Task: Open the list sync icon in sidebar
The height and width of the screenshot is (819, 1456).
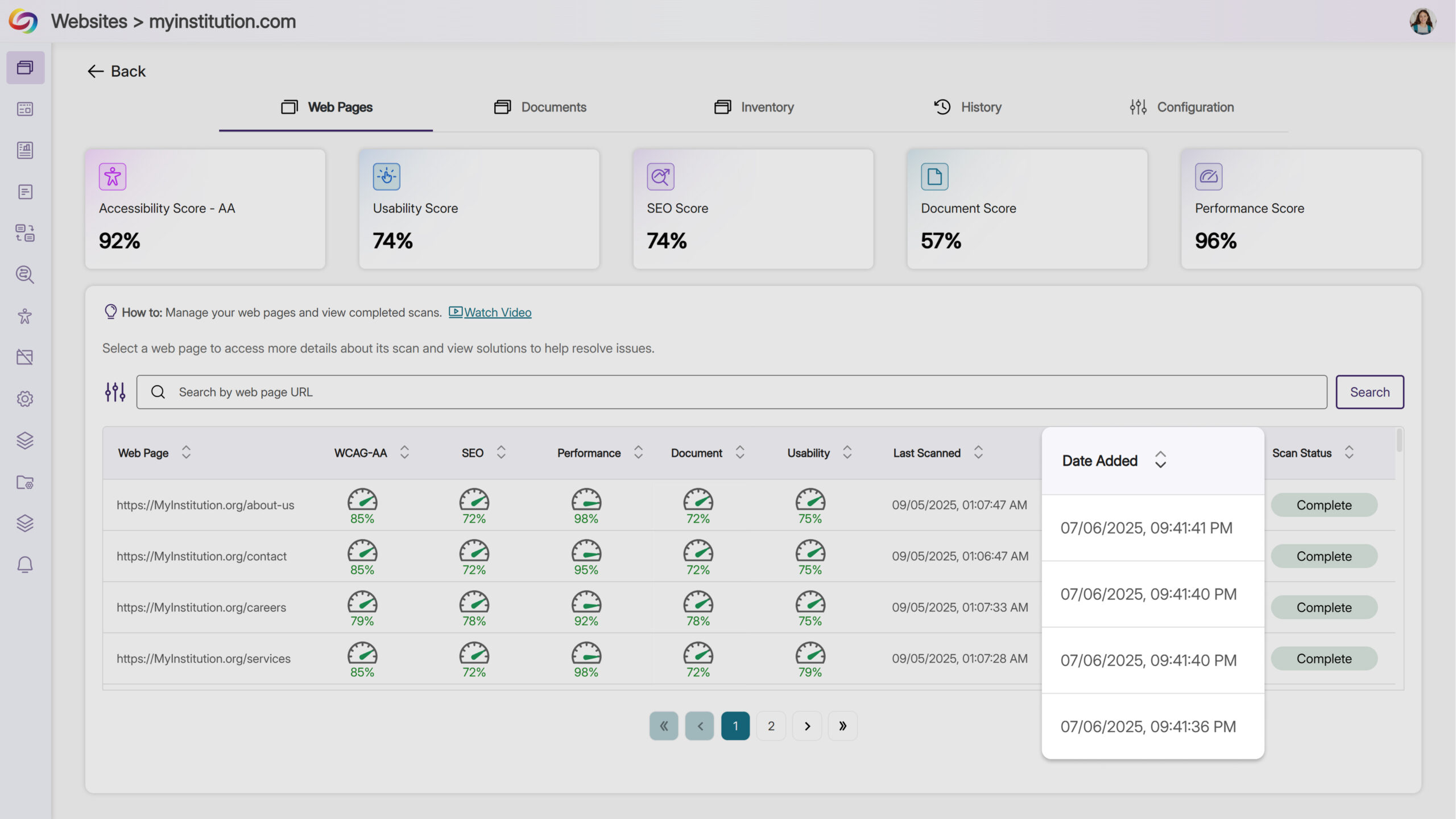Action: [25, 233]
